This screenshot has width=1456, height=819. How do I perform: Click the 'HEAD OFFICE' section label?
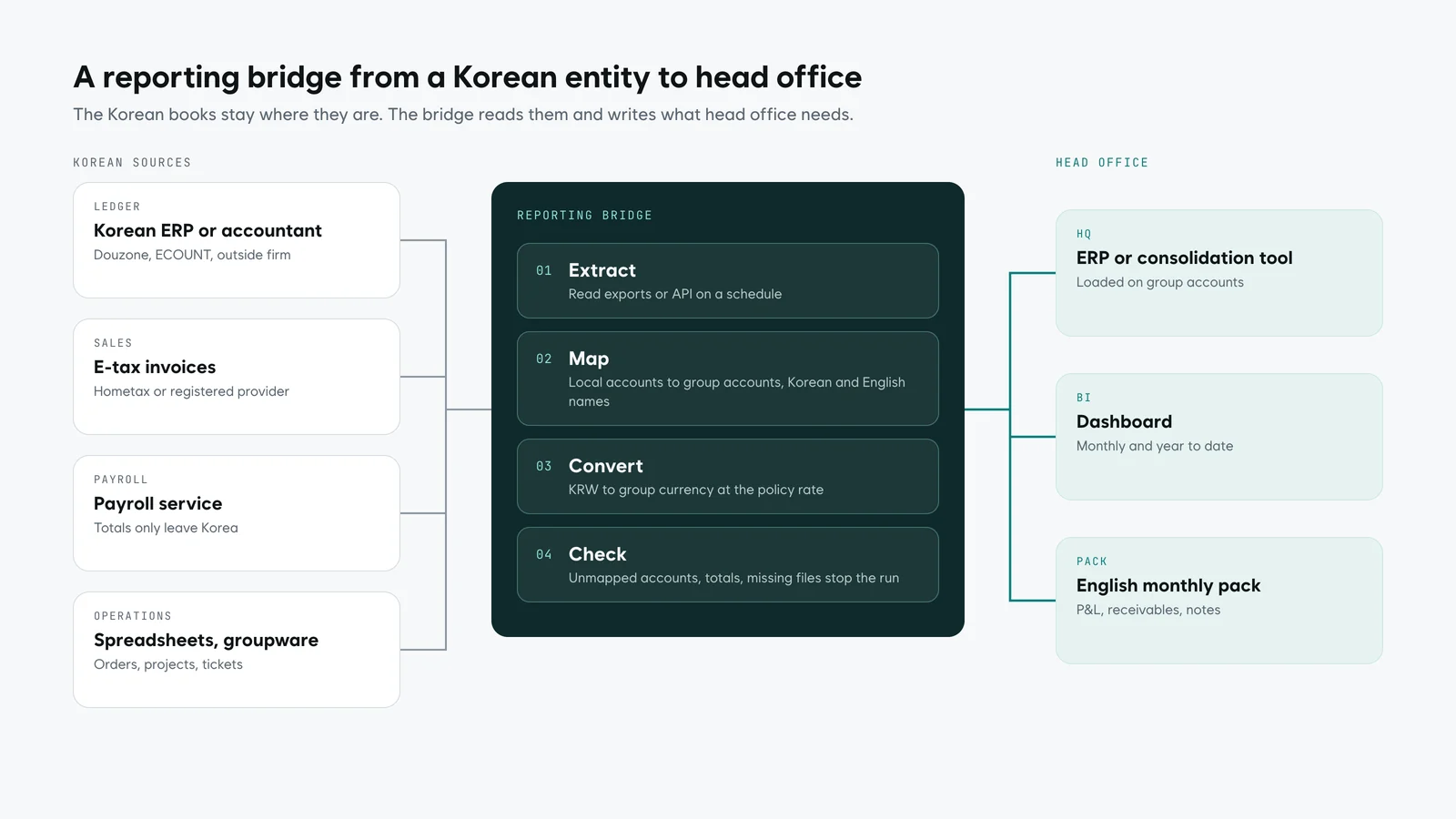coord(1102,163)
